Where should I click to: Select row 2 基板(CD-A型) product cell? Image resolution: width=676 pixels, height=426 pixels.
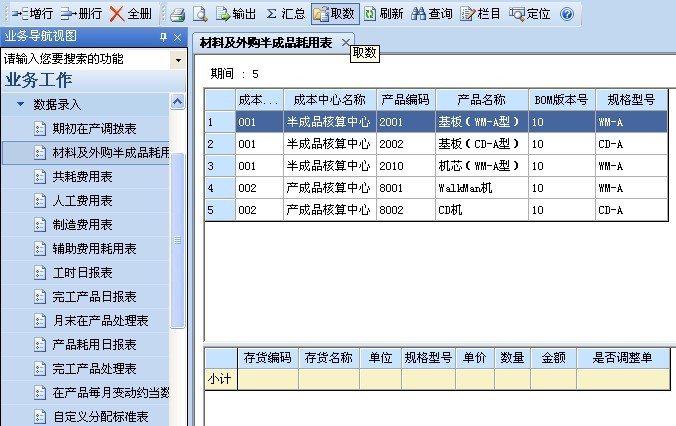[482, 144]
